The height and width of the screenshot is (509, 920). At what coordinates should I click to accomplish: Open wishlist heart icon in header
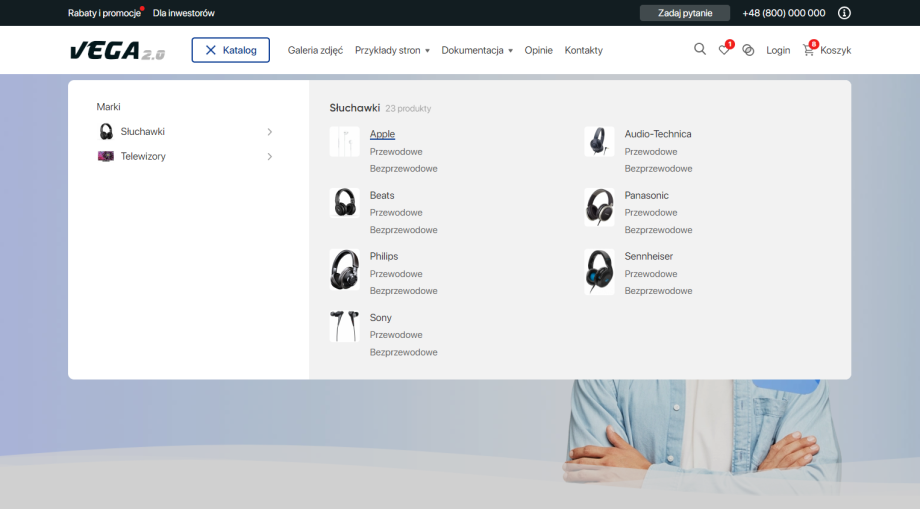[724, 50]
